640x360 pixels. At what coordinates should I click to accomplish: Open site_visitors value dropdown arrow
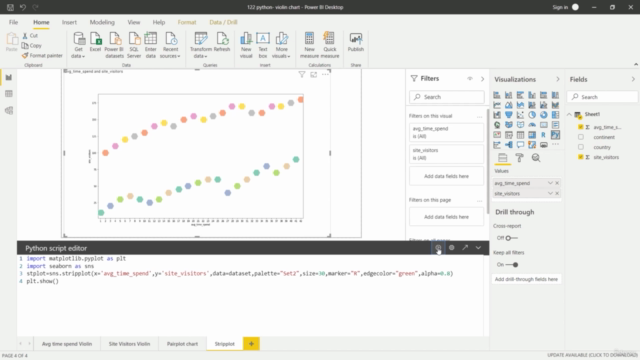[550, 193]
